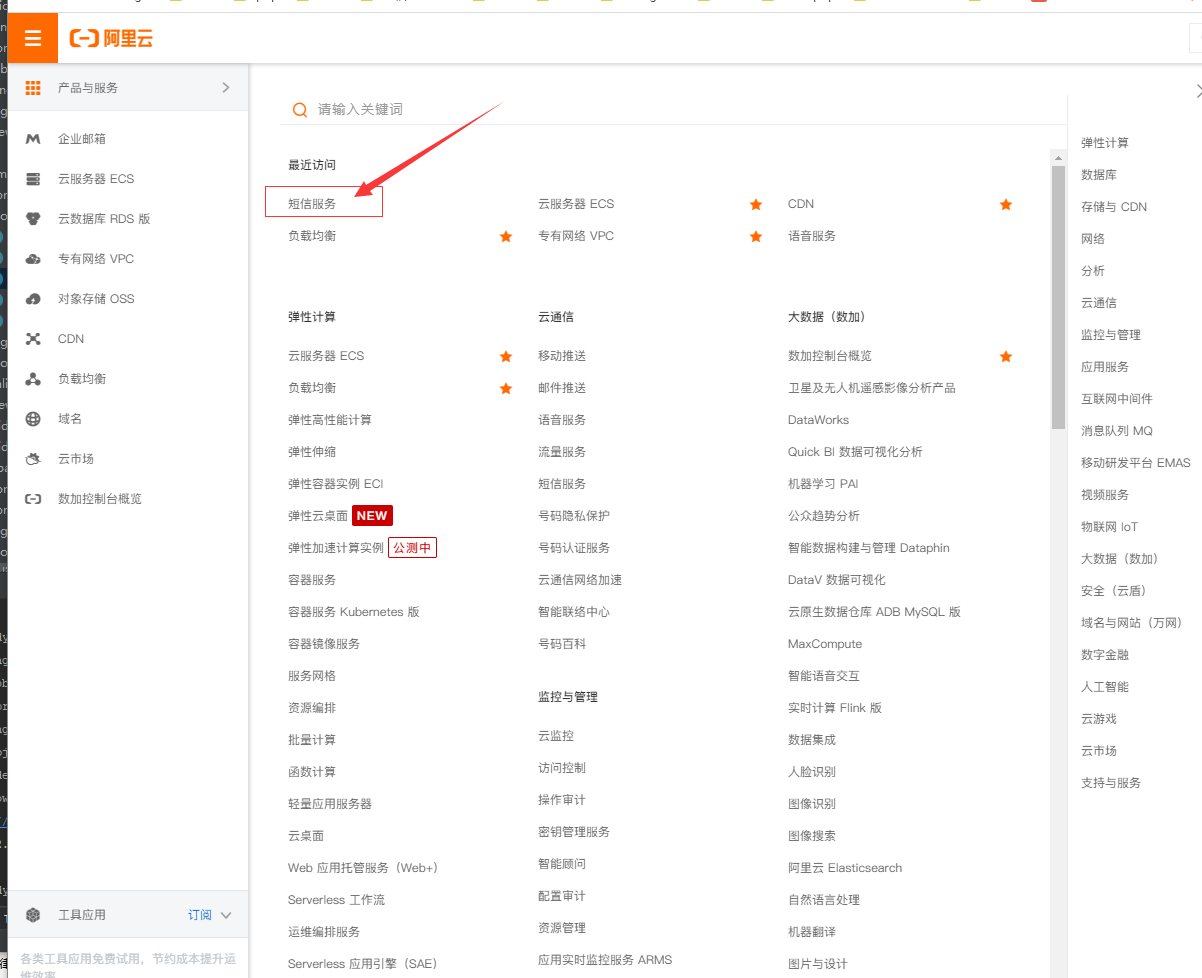Unstar 云服务器 ECS in recent visits

[756, 204]
